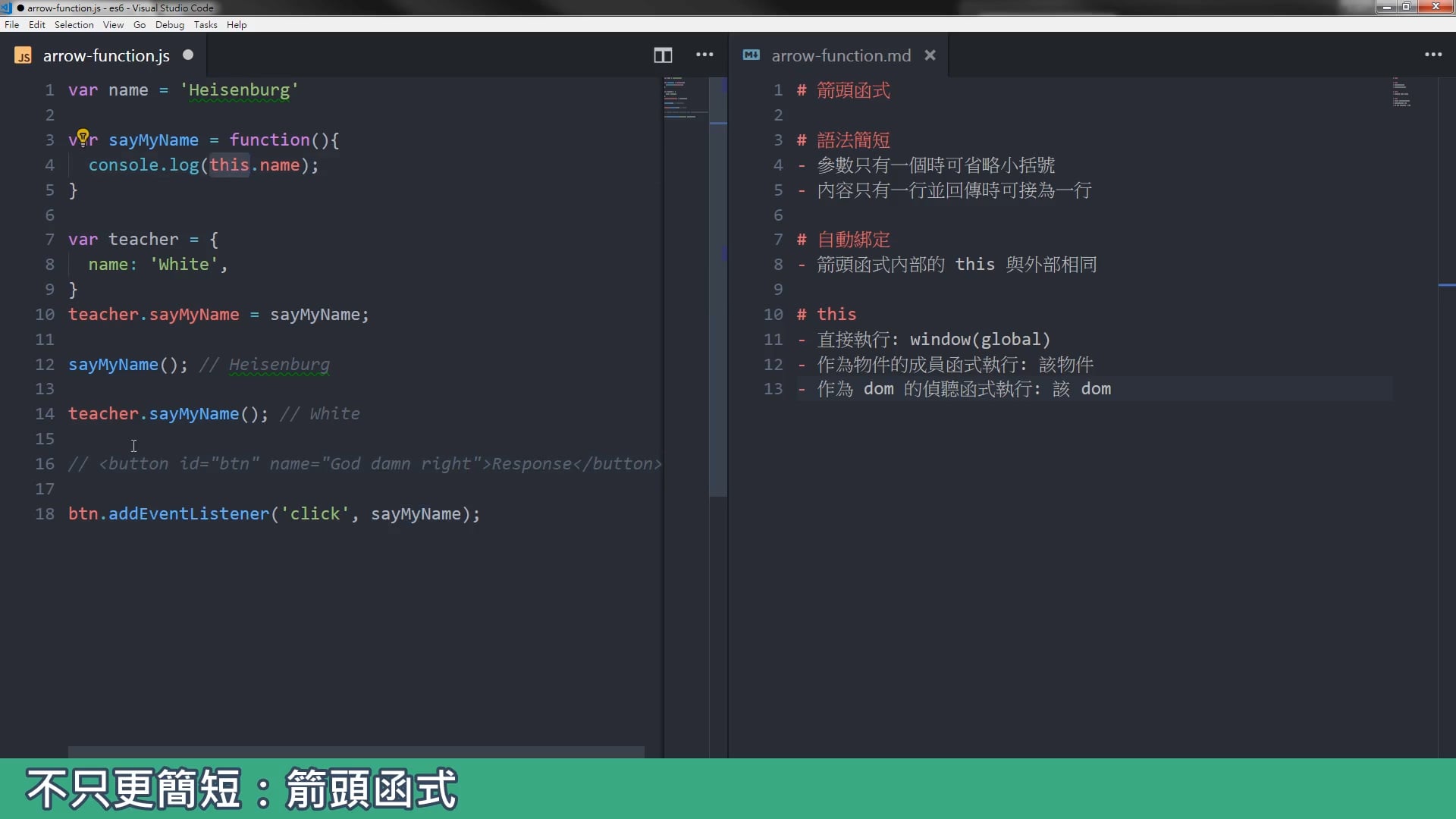Open the Debug menu
This screenshot has width=1456, height=819.
click(170, 25)
